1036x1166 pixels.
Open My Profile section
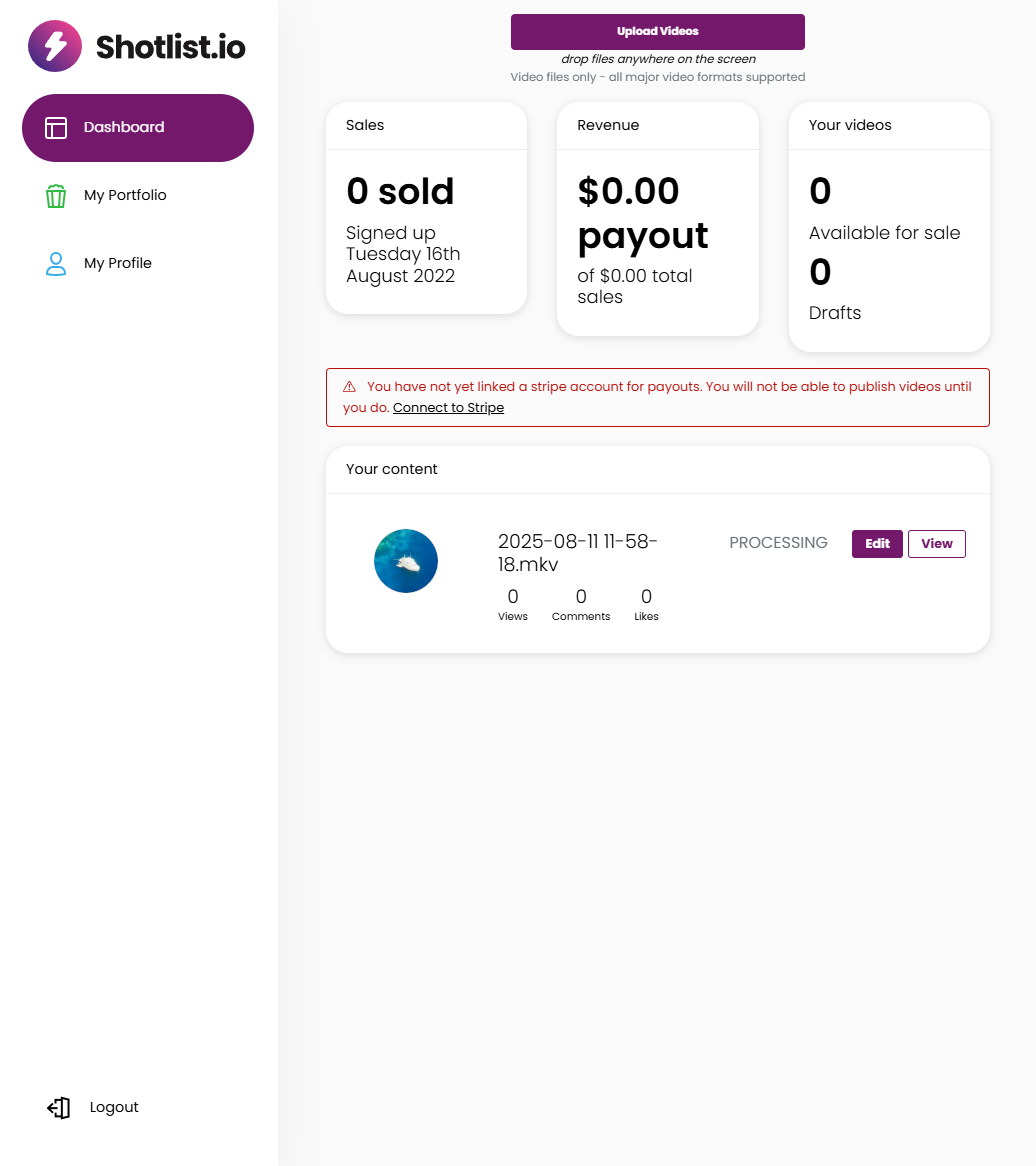pyautogui.click(x=118, y=264)
